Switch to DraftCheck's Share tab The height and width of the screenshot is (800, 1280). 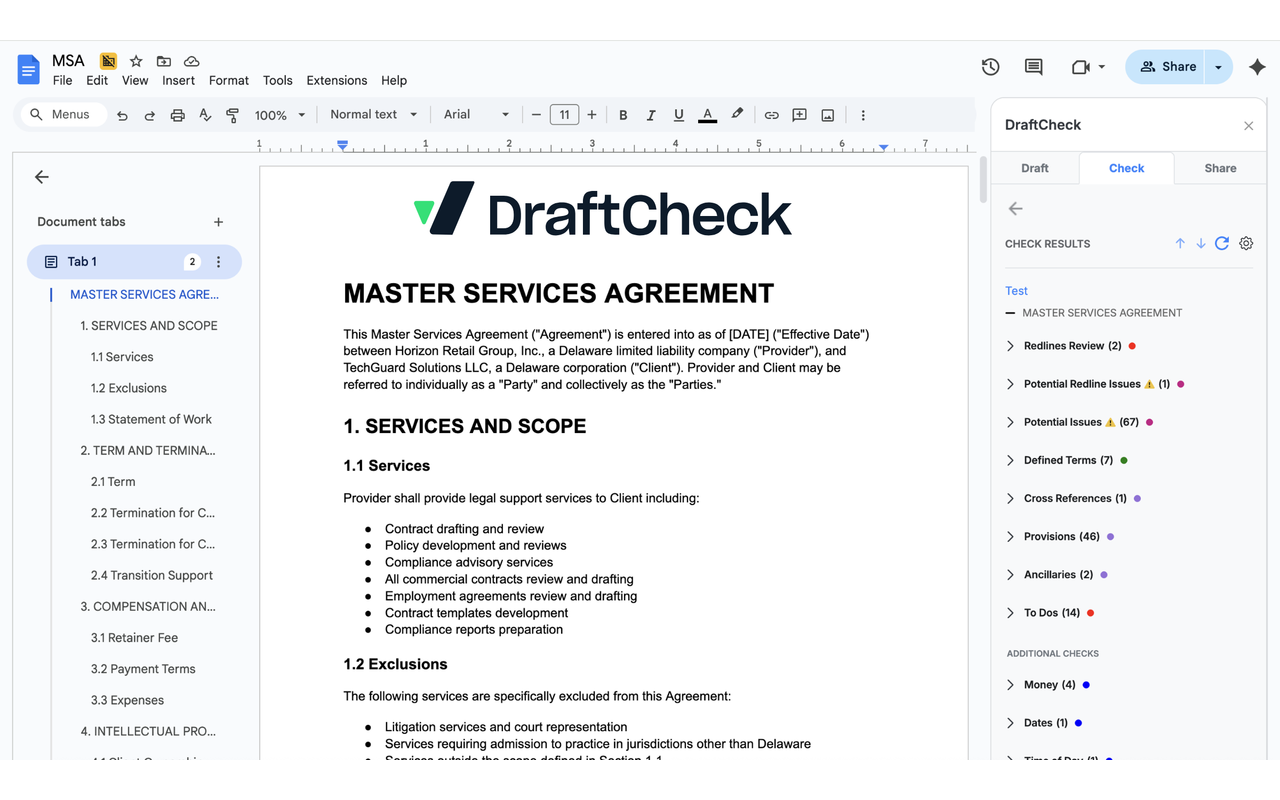(x=1220, y=168)
